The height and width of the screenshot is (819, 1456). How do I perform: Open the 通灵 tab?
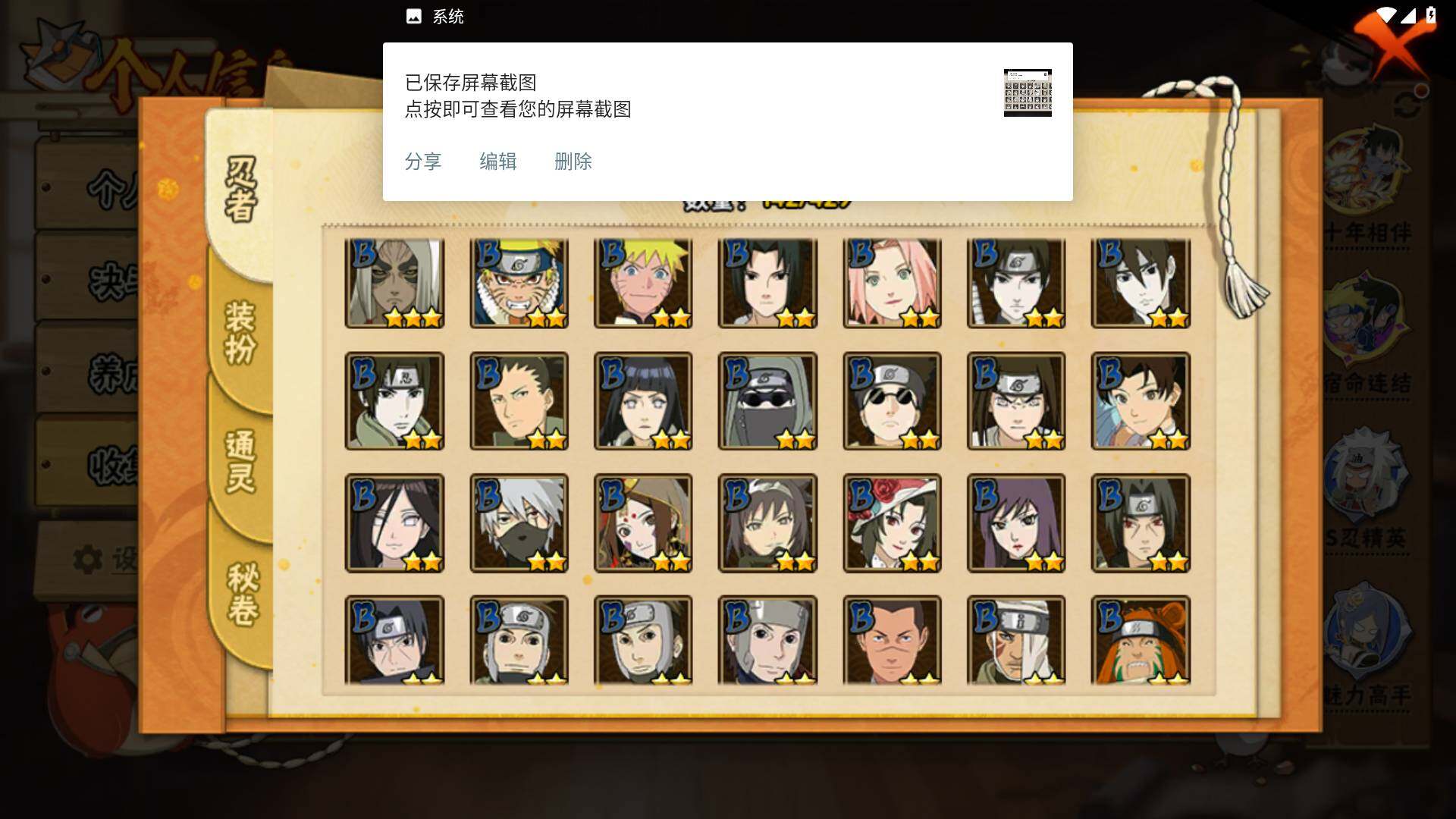tap(240, 461)
